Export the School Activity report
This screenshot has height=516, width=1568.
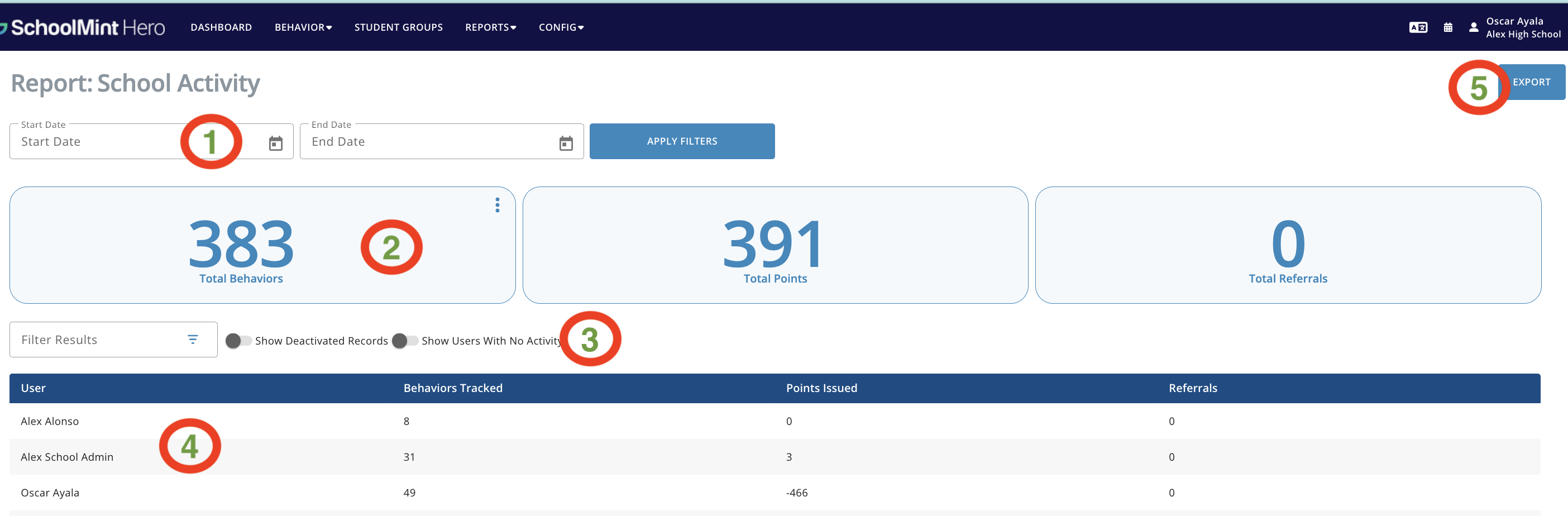click(1532, 82)
